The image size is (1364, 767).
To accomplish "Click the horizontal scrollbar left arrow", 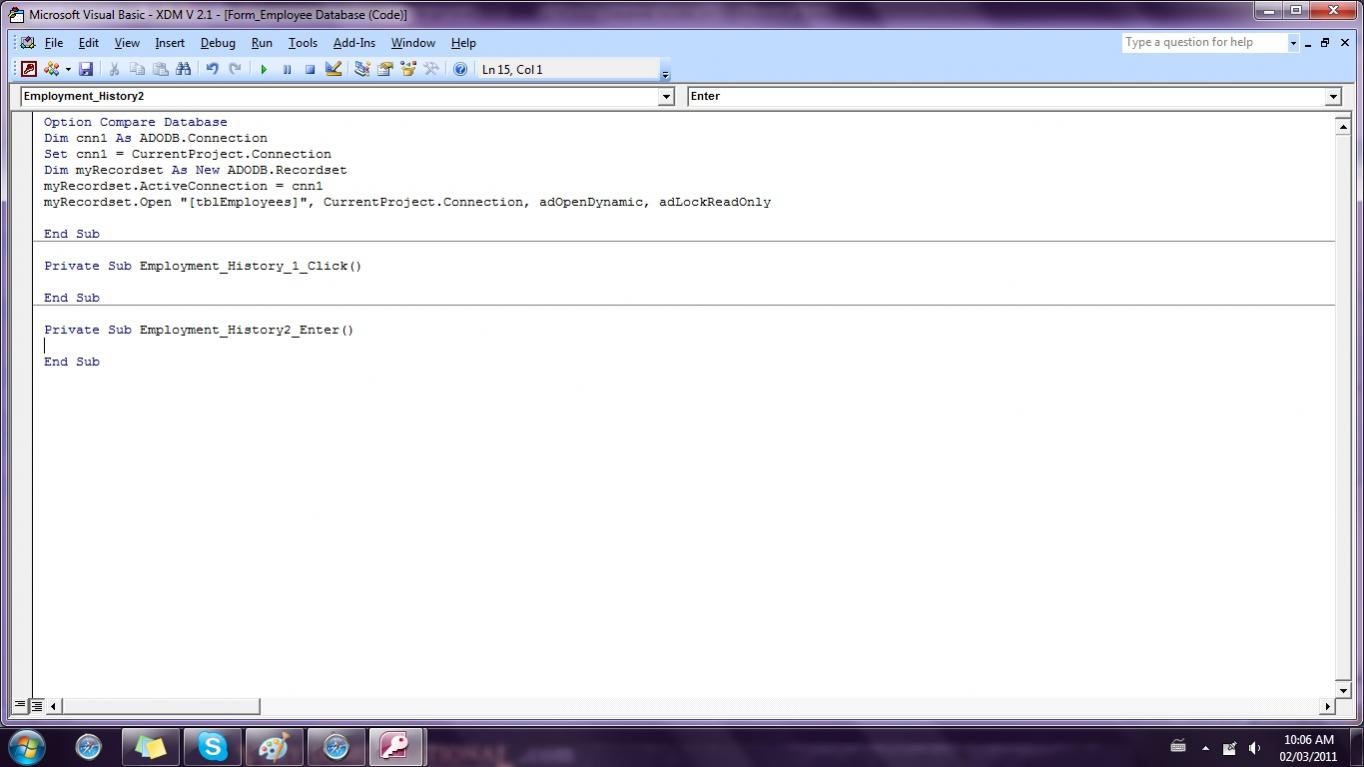I will (x=53, y=706).
